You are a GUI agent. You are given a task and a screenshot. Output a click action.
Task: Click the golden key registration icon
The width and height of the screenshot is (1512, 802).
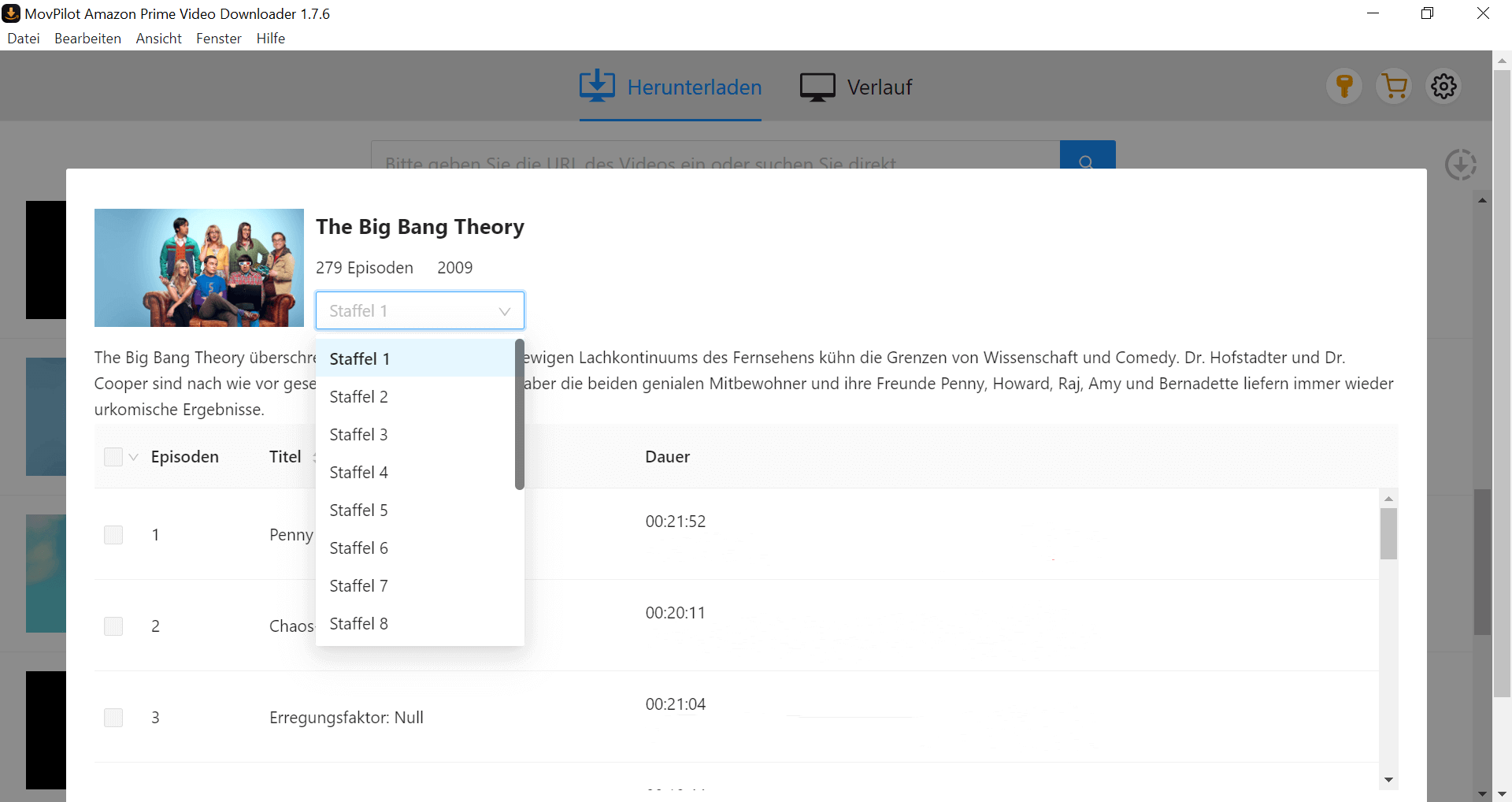coord(1344,86)
